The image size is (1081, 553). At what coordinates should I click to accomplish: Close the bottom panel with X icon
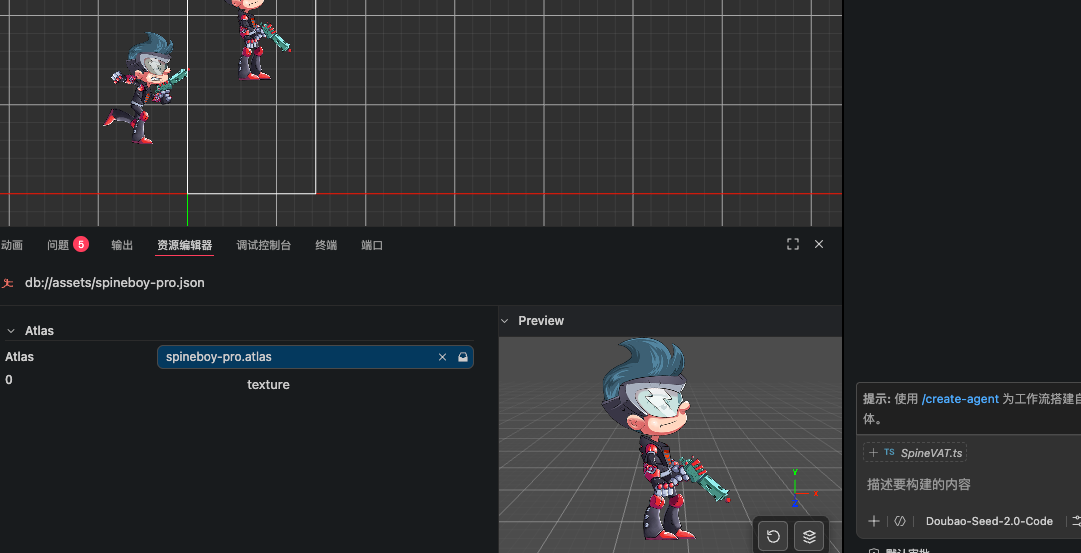(x=819, y=244)
